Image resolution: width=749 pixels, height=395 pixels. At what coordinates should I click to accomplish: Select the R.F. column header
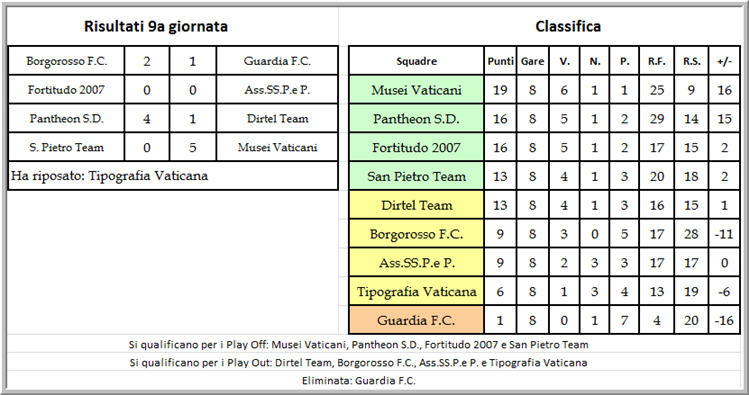pos(657,61)
